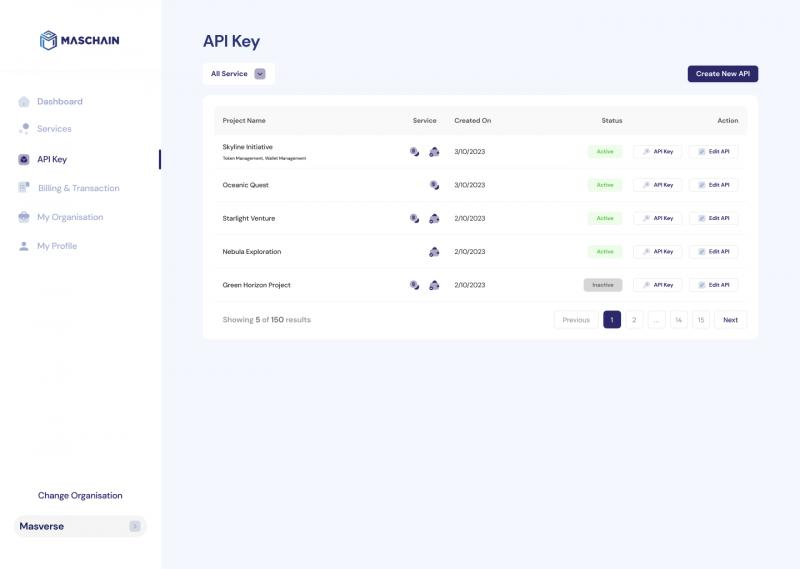Open the Billing & Transaction menu item

pos(78,188)
